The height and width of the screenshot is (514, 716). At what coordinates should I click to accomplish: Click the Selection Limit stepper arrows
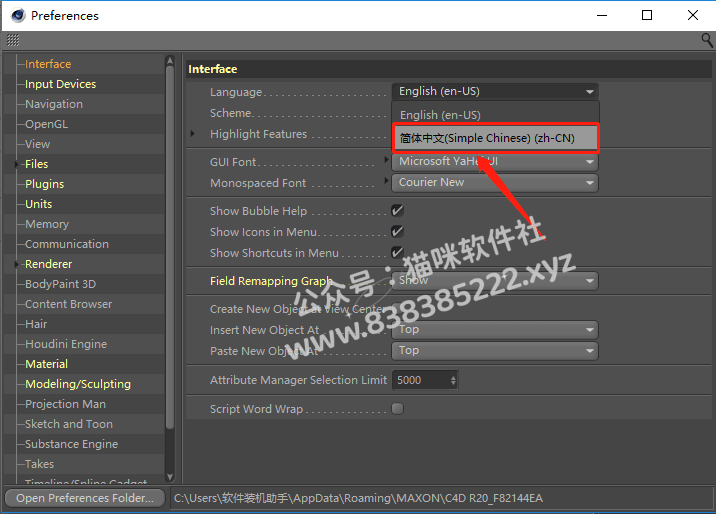point(453,380)
